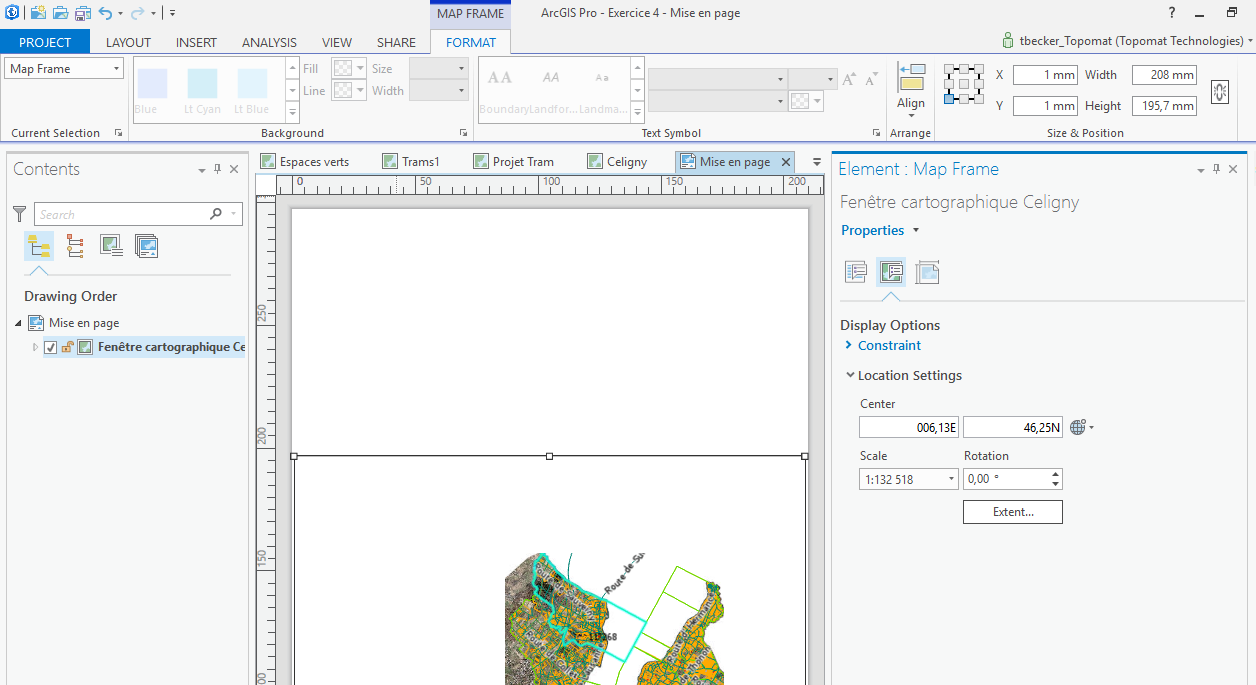Select the Lt Cyan background swatch
This screenshot has width=1256, height=685.
[202, 85]
